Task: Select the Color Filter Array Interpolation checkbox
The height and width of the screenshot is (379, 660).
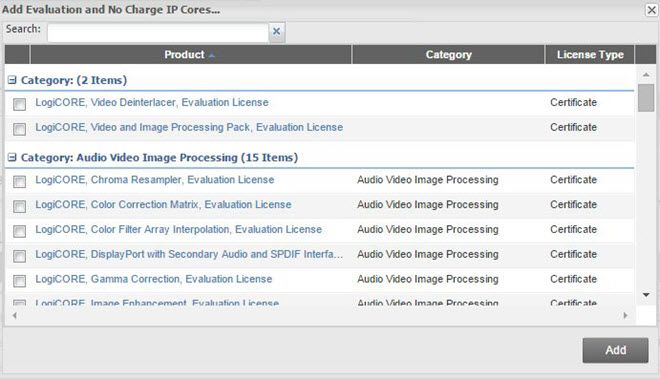Action: [x=19, y=231]
